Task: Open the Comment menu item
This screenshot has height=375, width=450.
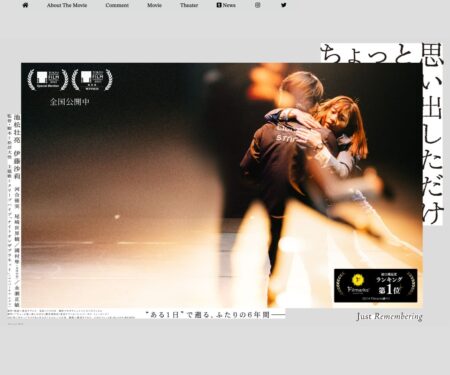Action: tap(117, 5)
